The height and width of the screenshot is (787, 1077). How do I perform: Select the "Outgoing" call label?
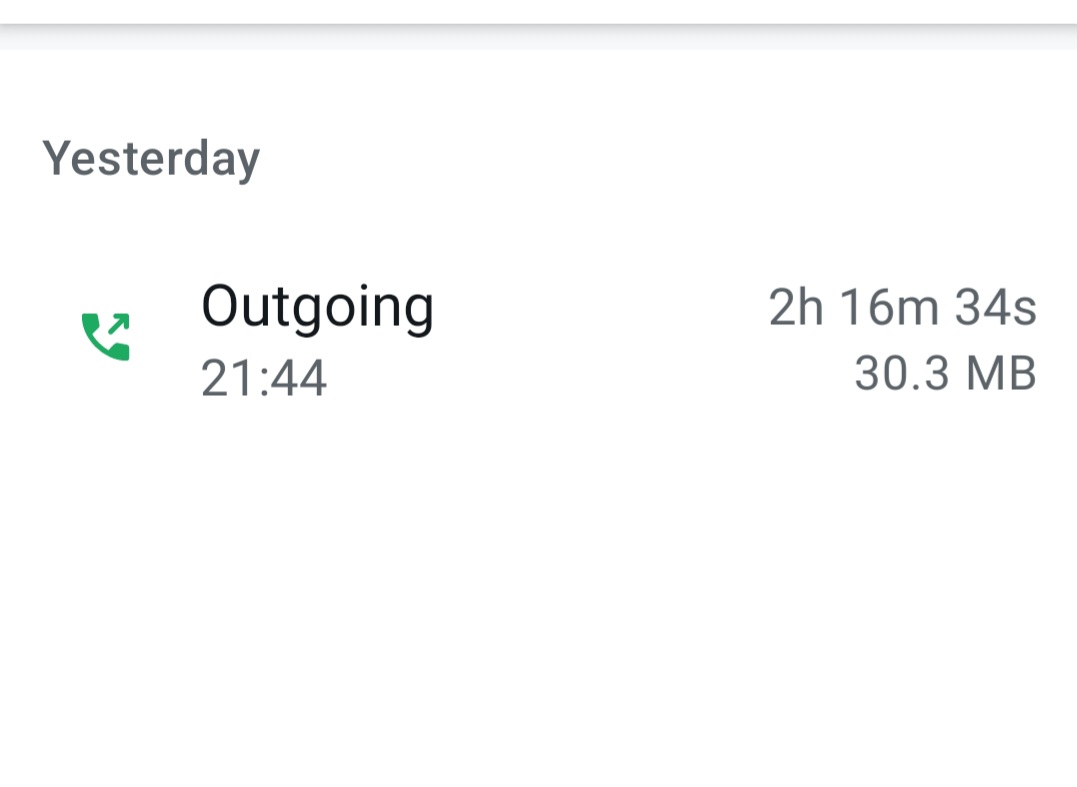click(317, 307)
